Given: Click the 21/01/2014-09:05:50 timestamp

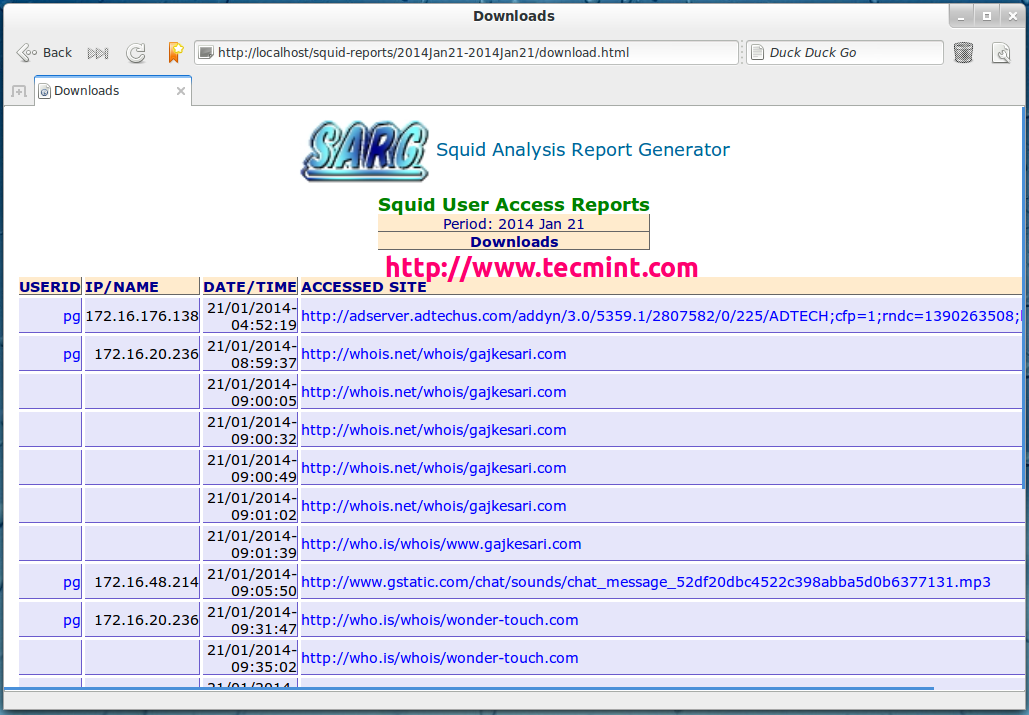Looking at the screenshot, I should click(x=253, y=582).
